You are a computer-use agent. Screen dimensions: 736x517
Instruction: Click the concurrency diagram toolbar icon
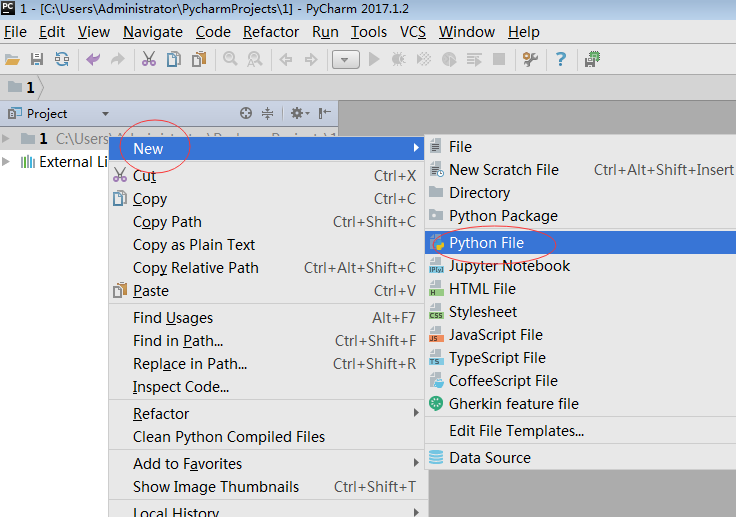click(474, 60)
